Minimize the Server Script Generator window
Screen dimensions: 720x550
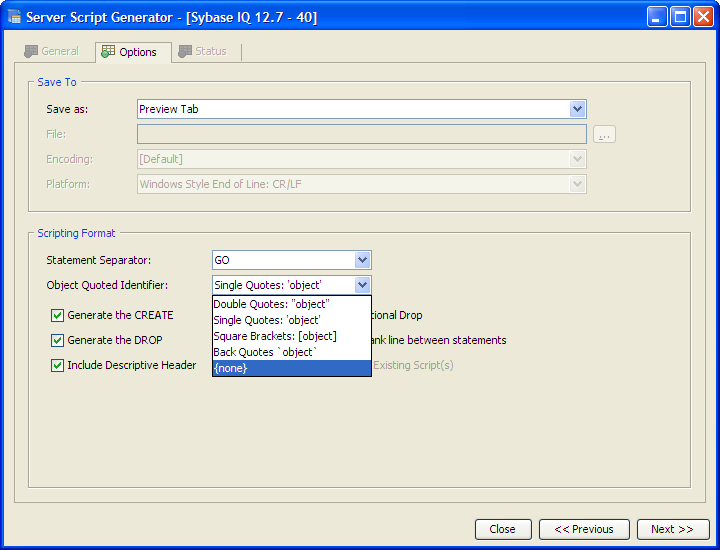(657, 17)
